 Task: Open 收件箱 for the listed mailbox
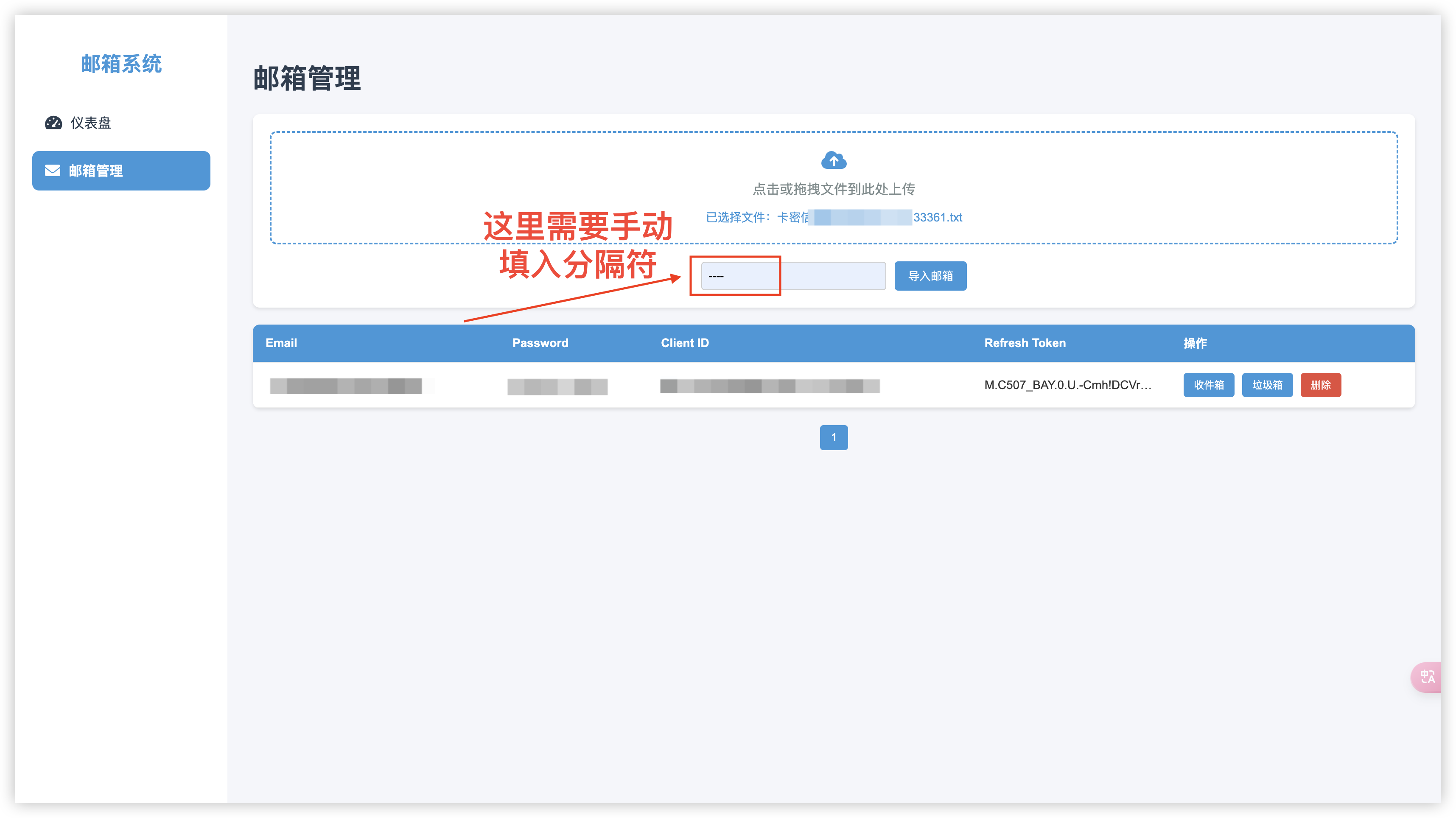(1208, 385)
